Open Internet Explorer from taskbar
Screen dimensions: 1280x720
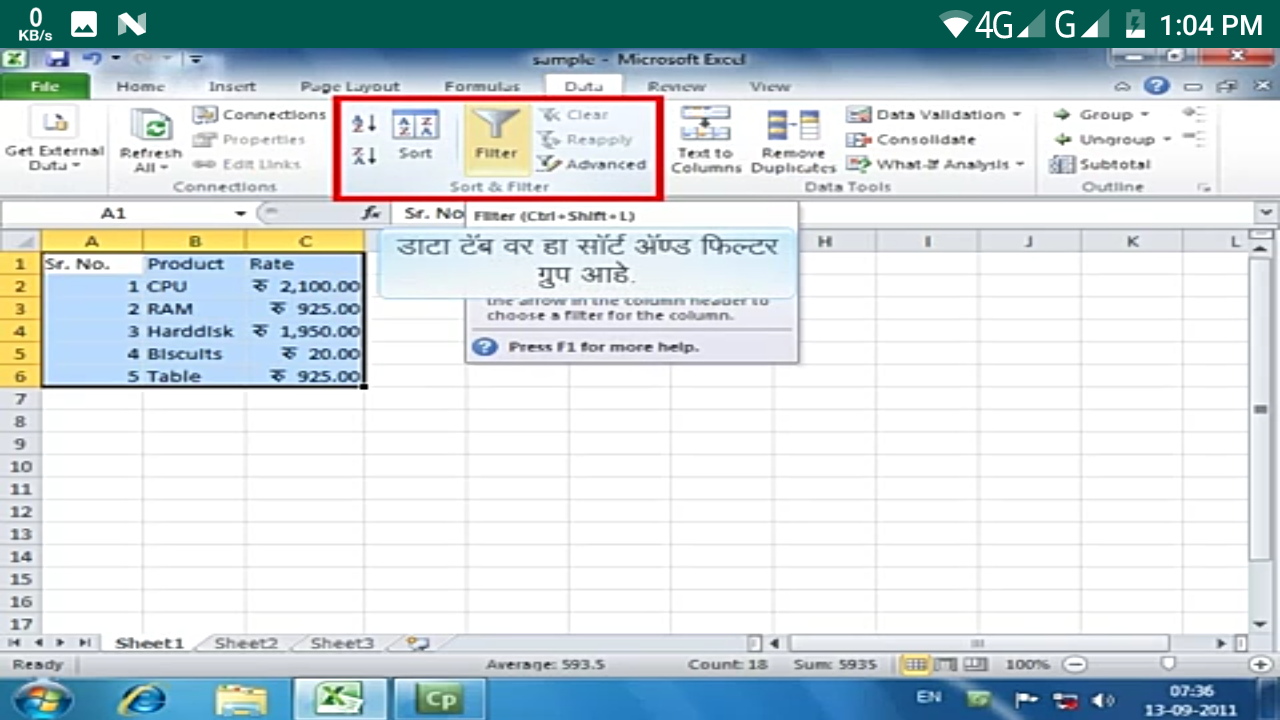tap(142, 699)
